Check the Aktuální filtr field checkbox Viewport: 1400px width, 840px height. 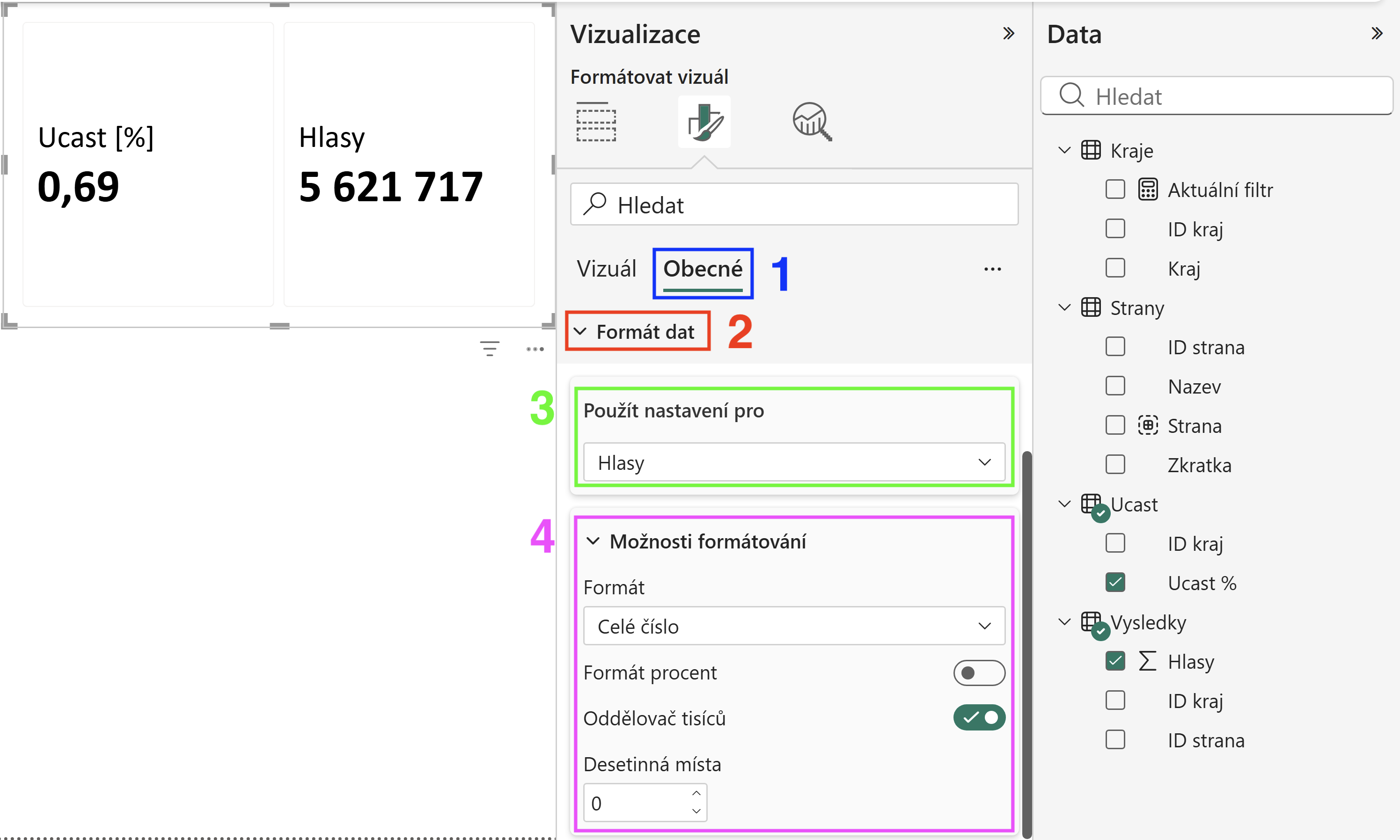click(x=1115, y=189)
